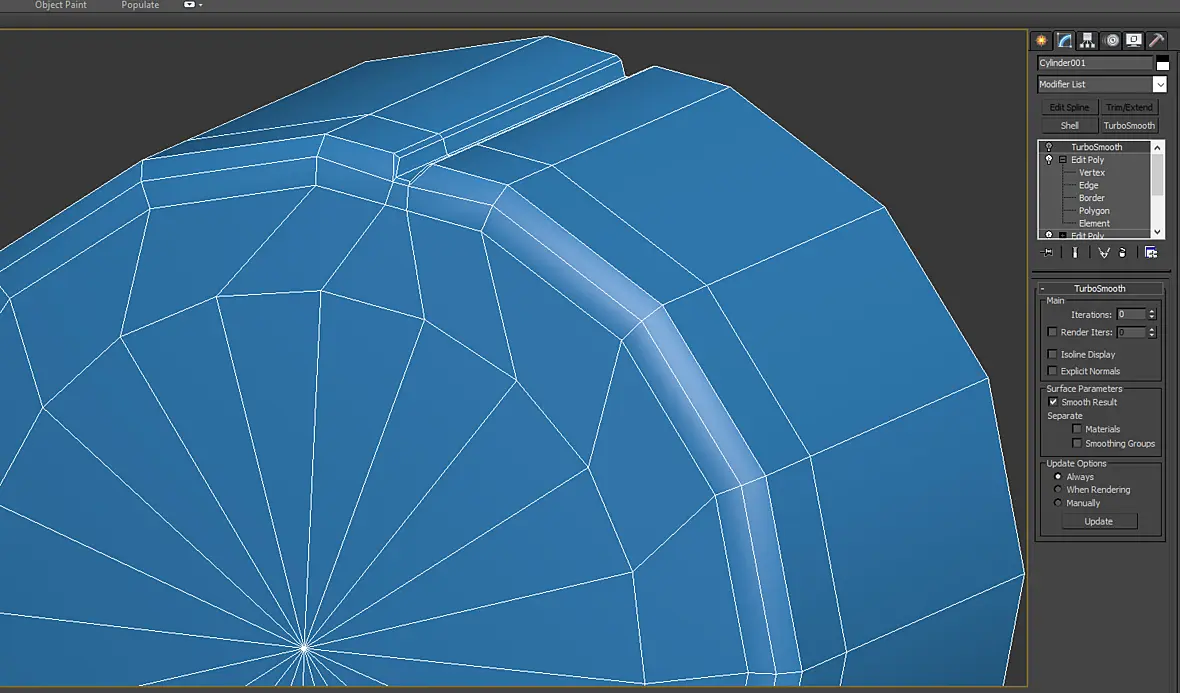Click the Update button
This screenshot has width=1180, height=693.
pyautogui.click(x=1099, y=521)
